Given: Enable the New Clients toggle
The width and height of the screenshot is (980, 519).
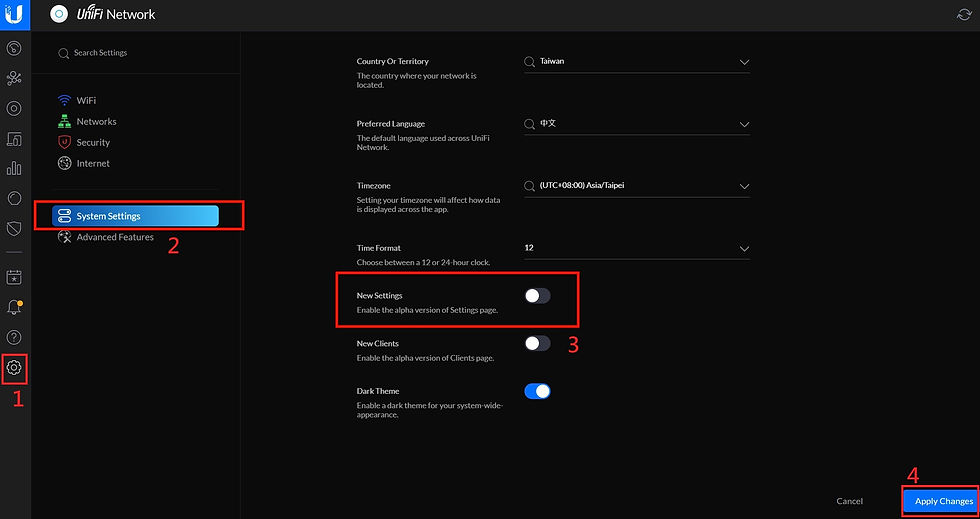Looking at the screenshot, I should pyautogui.click(x=537, y=343).
